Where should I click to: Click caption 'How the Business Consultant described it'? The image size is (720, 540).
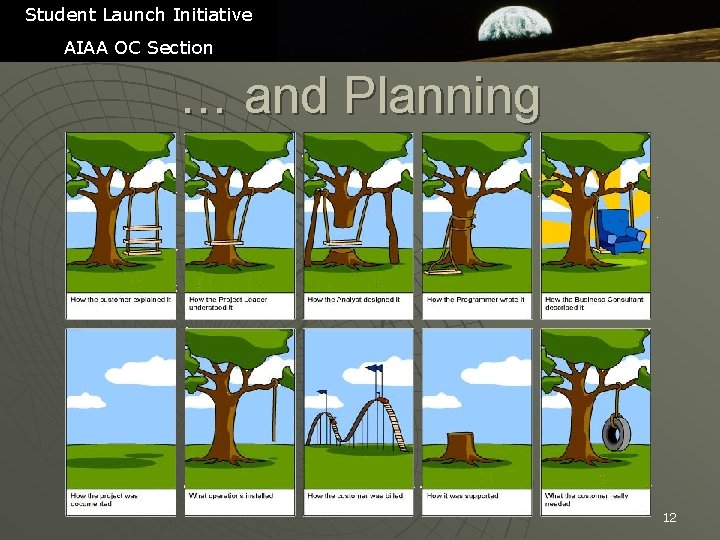click(594, 304)
